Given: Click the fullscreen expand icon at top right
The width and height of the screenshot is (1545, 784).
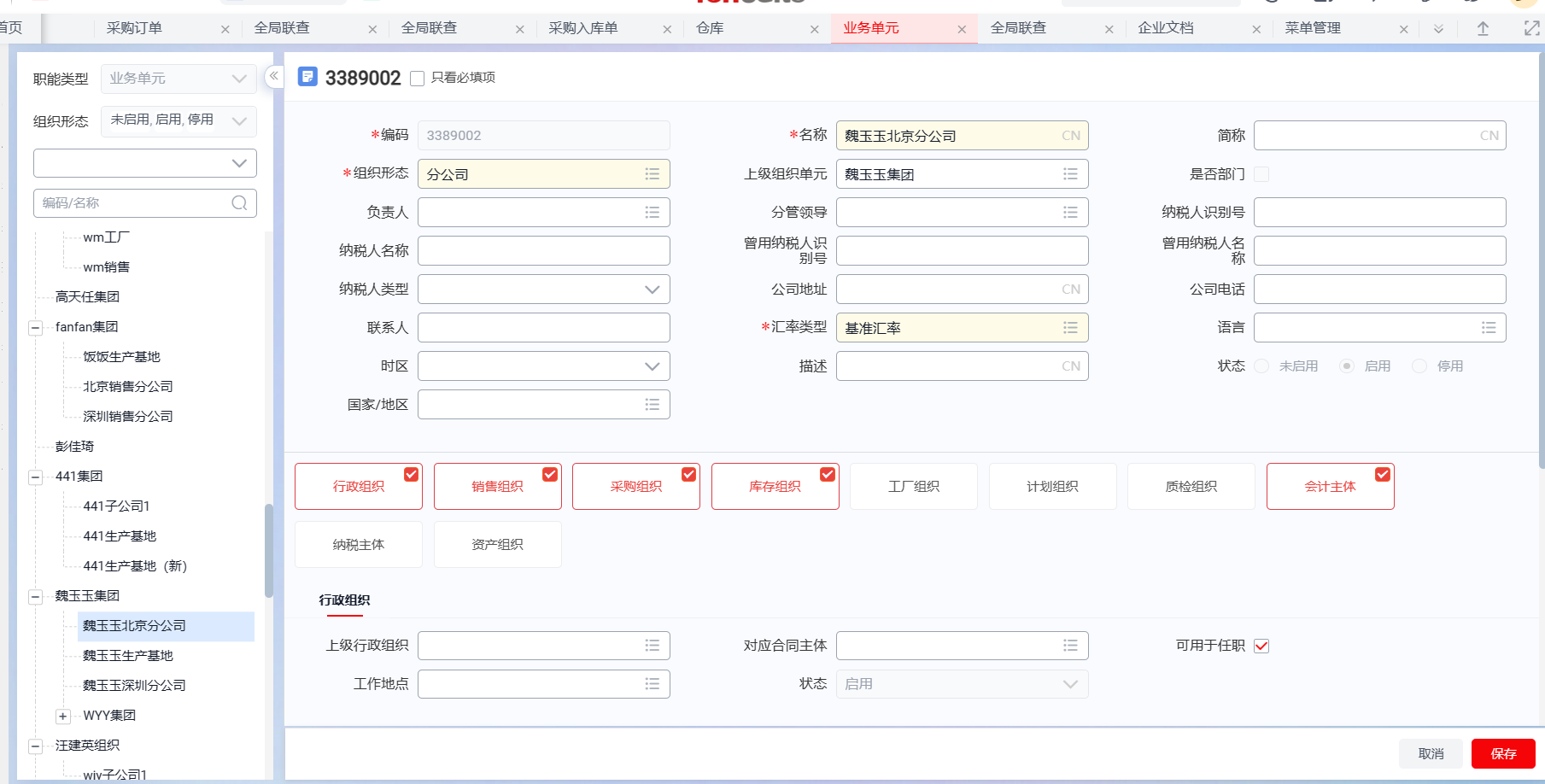Looking at the screenshot, I should (1530, 27).
